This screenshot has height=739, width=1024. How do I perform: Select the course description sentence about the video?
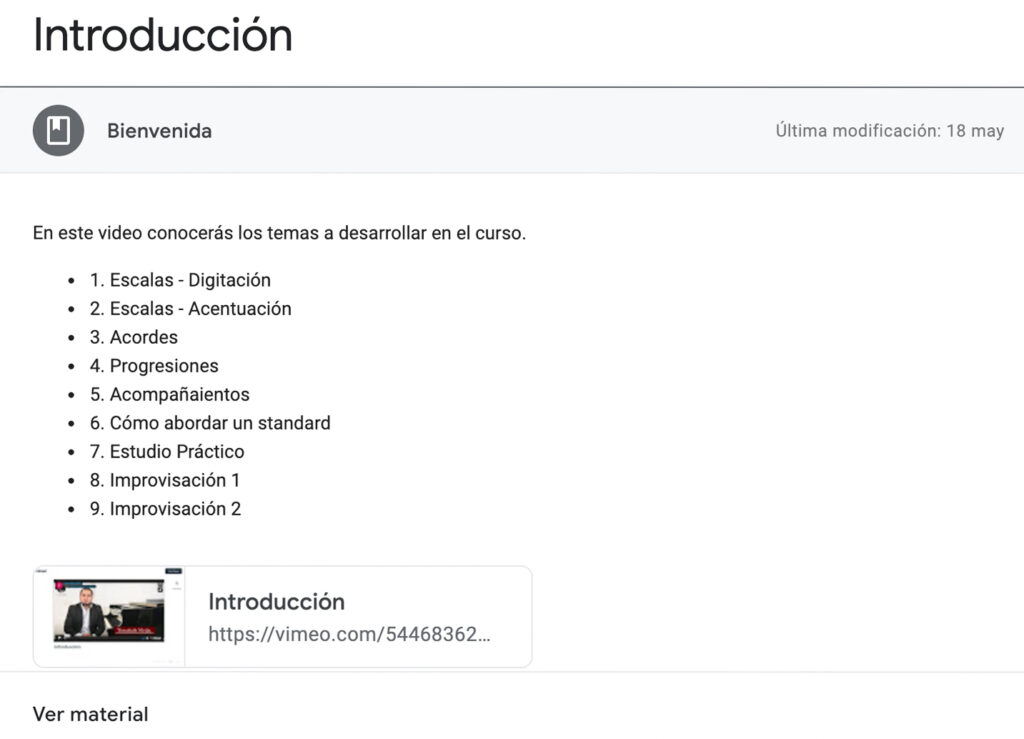coord(279,233)
